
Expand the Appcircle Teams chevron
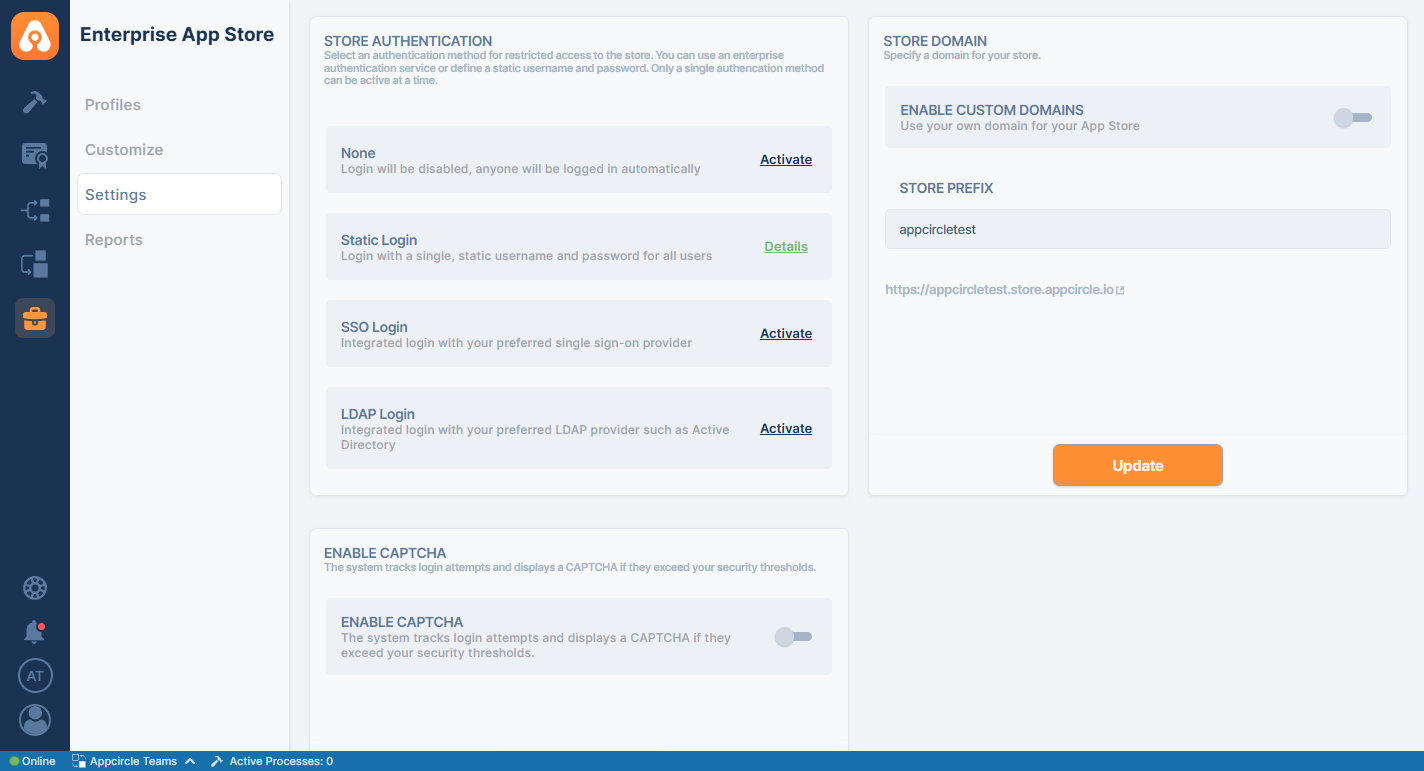click(x=190, y=761)
